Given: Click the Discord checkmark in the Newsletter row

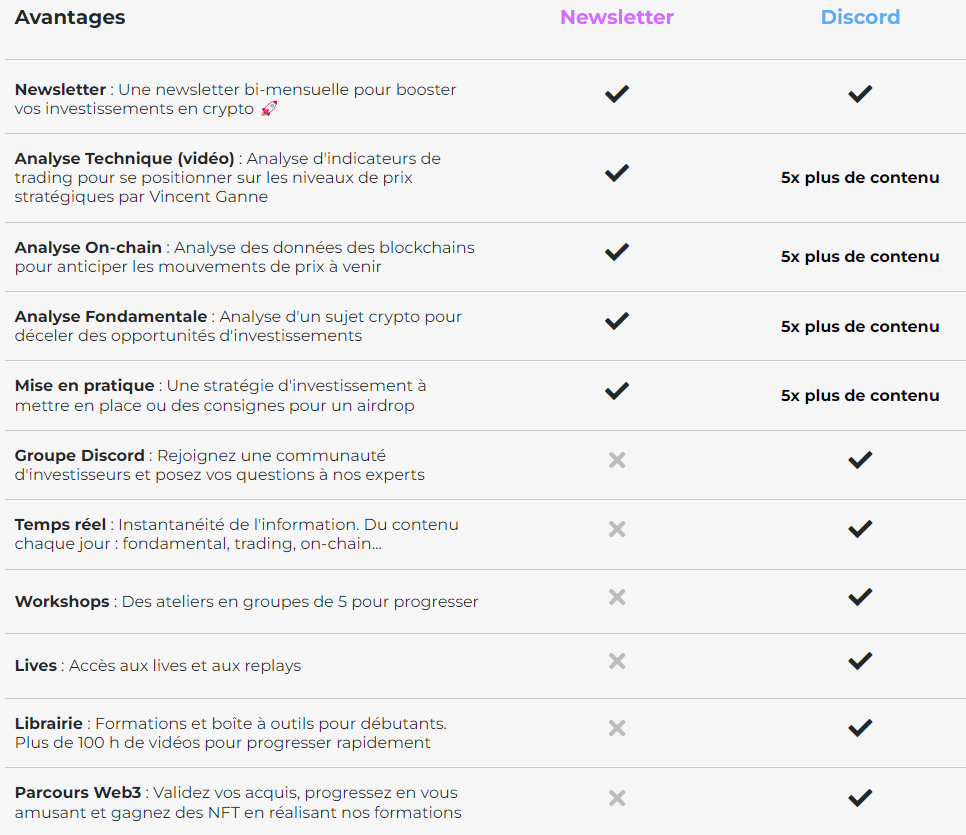Looking at the screenshot, I should 860,94.
